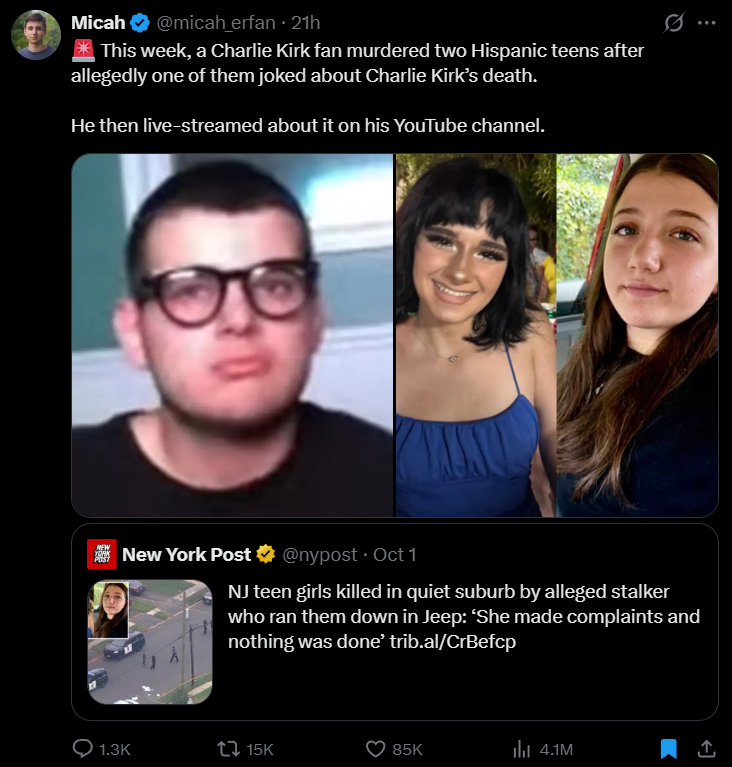Open the three-dot more options menu
The width and height of the screenshot is (732, 767).
[x=707, y=23]
